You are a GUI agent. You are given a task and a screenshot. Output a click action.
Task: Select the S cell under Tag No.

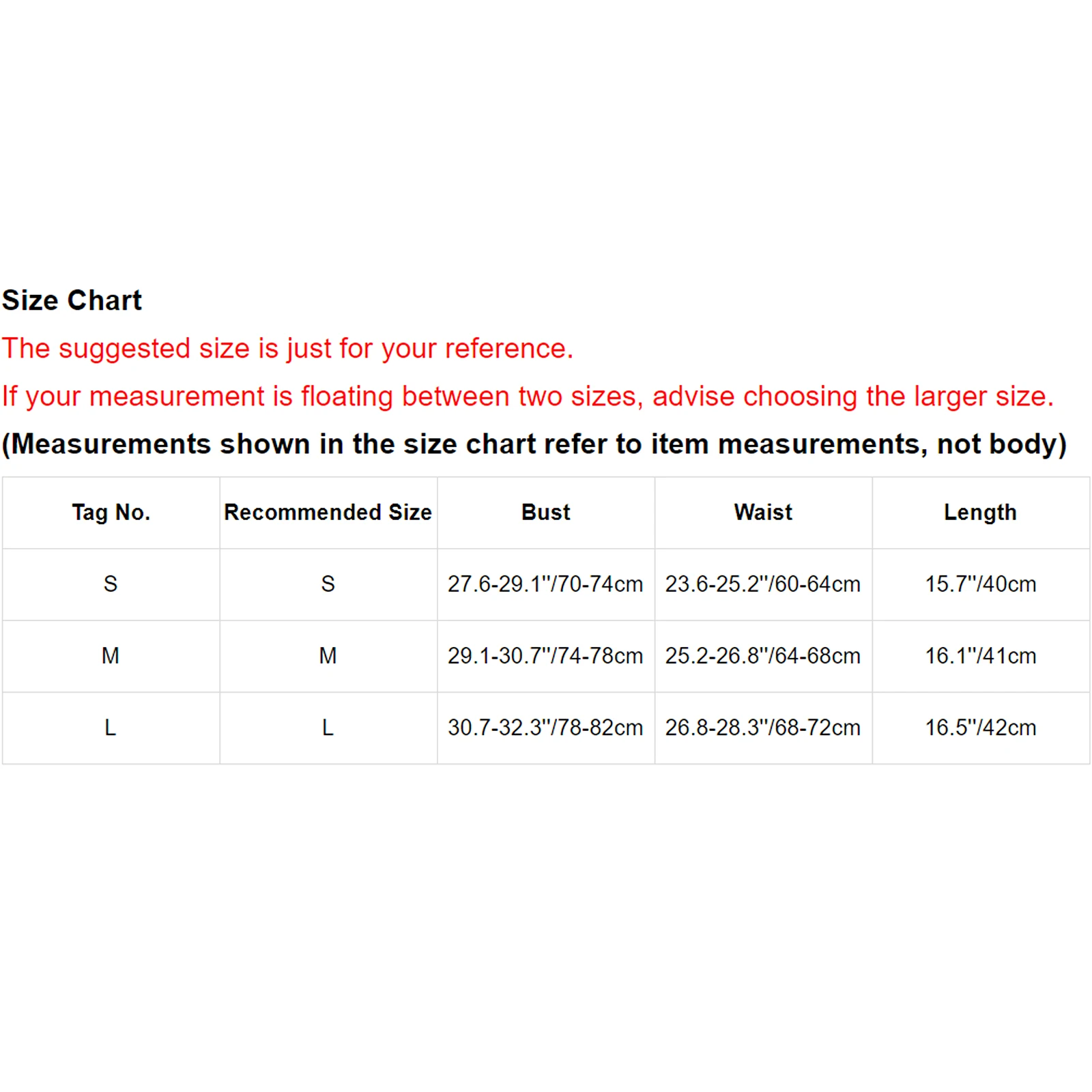[x=111, y=584]
